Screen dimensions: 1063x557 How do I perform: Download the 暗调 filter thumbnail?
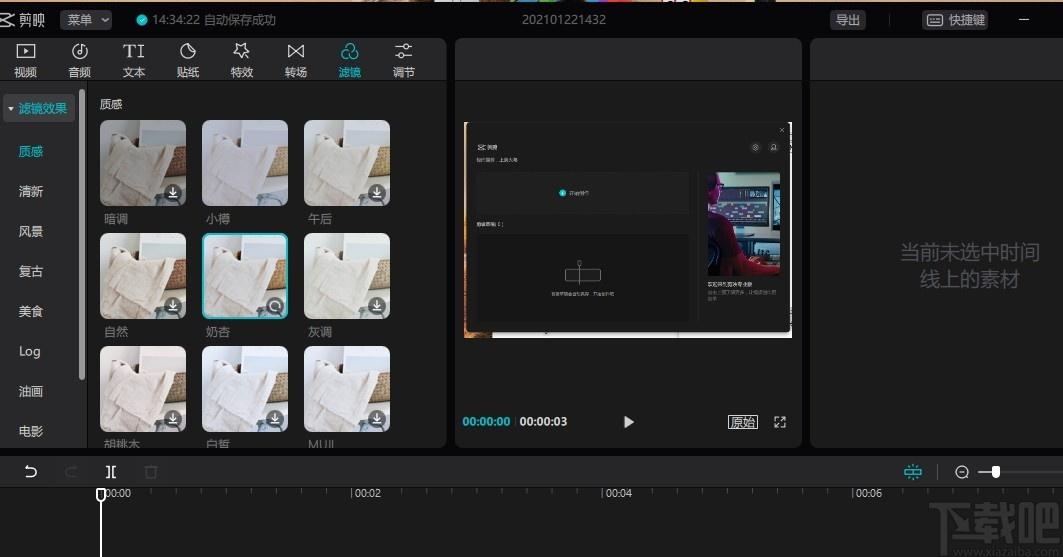[174, 192]
